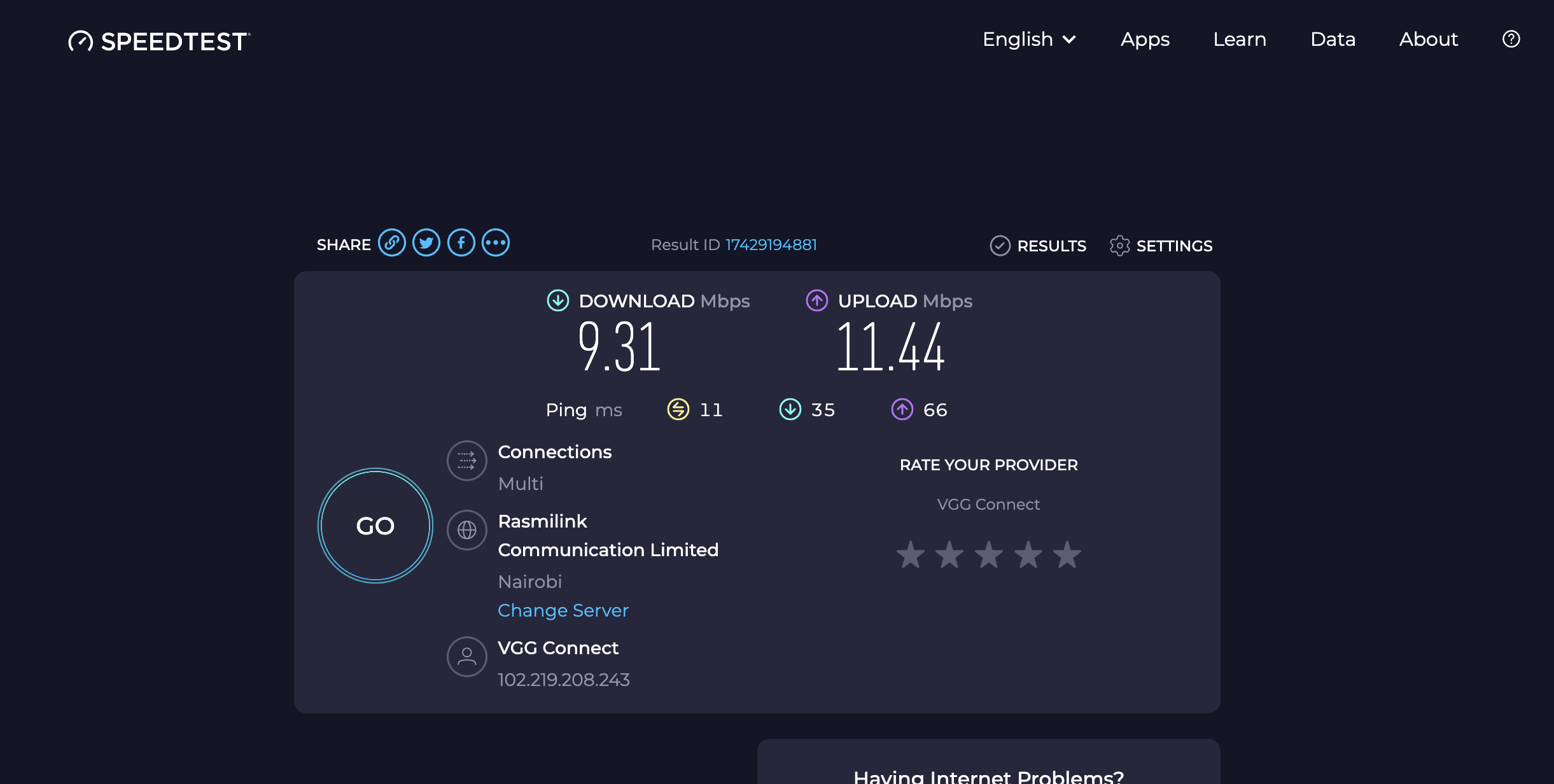View the RESULTS history

click(x=1038, y=246)
